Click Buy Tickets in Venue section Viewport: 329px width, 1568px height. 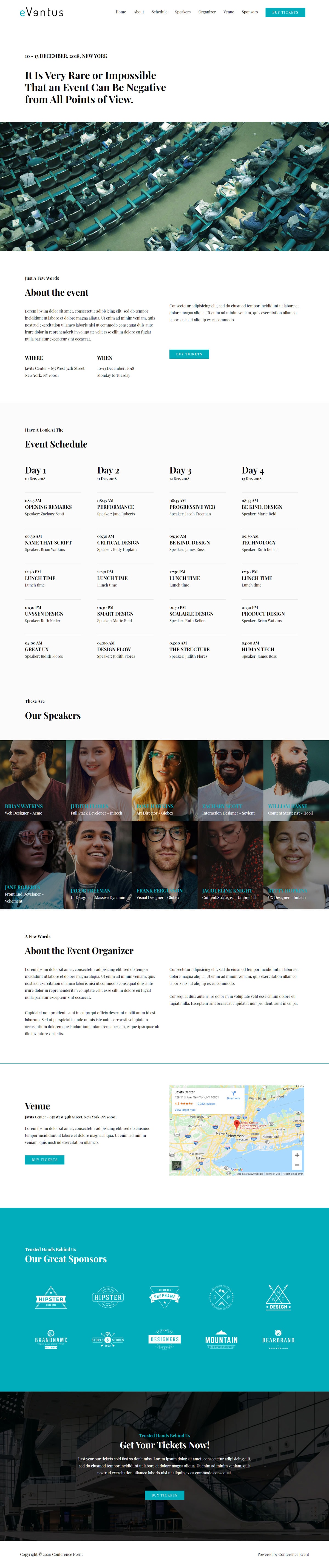(x=44, y=1160)
